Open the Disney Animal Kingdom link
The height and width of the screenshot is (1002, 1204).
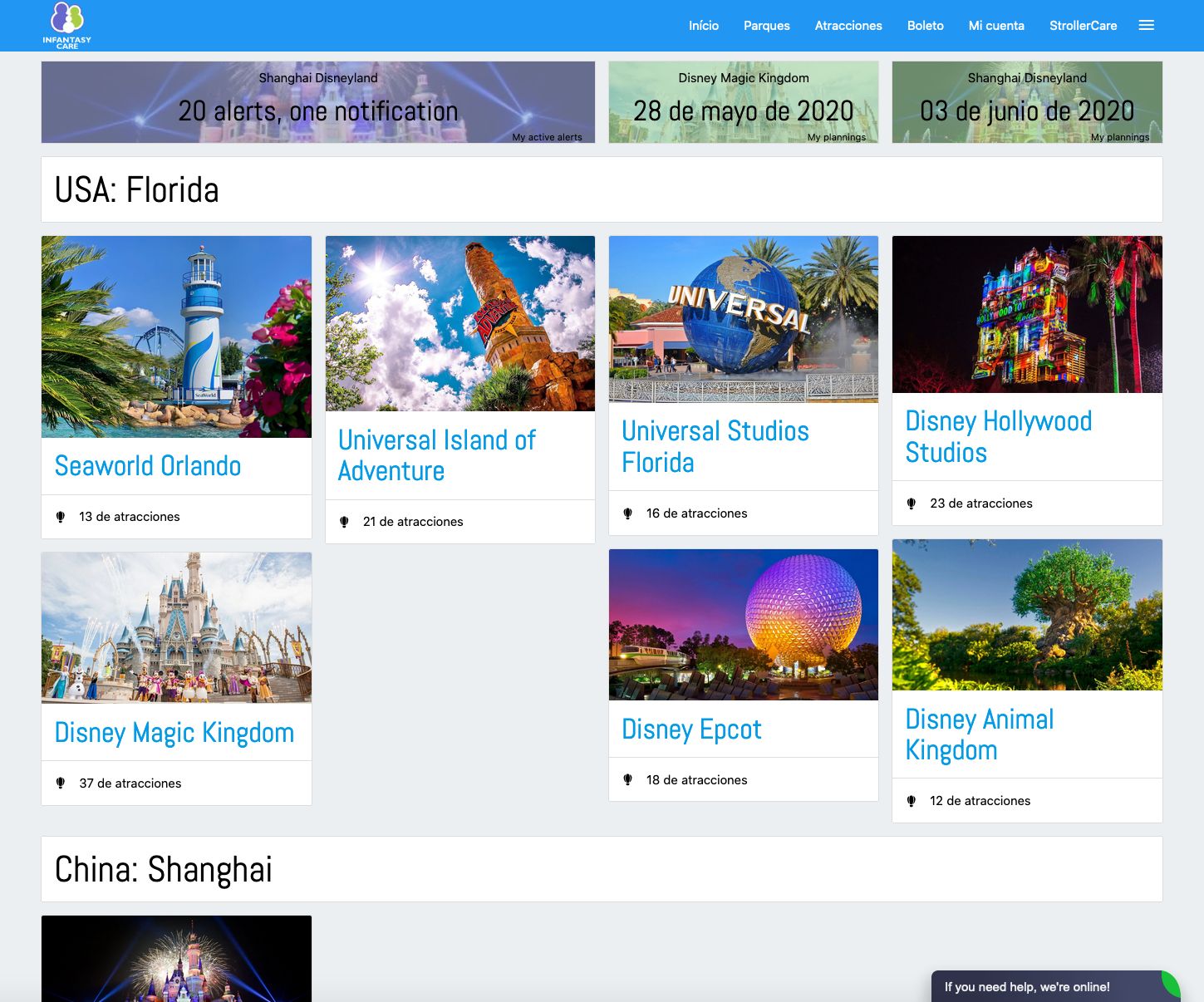click(979, 734)
